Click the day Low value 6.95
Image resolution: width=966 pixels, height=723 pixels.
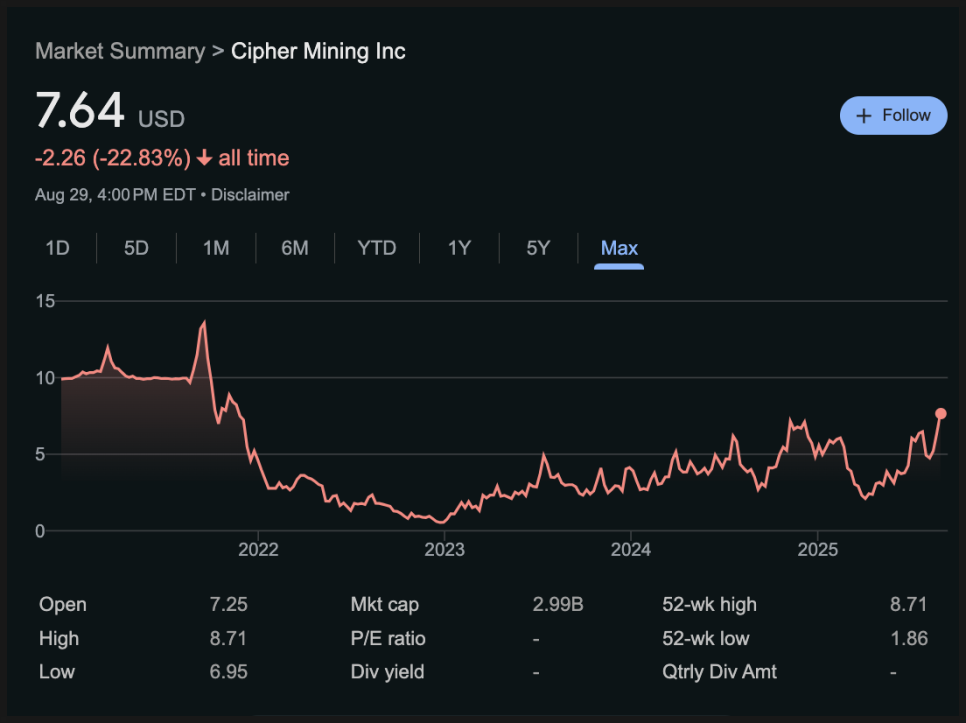coord(229,671)
